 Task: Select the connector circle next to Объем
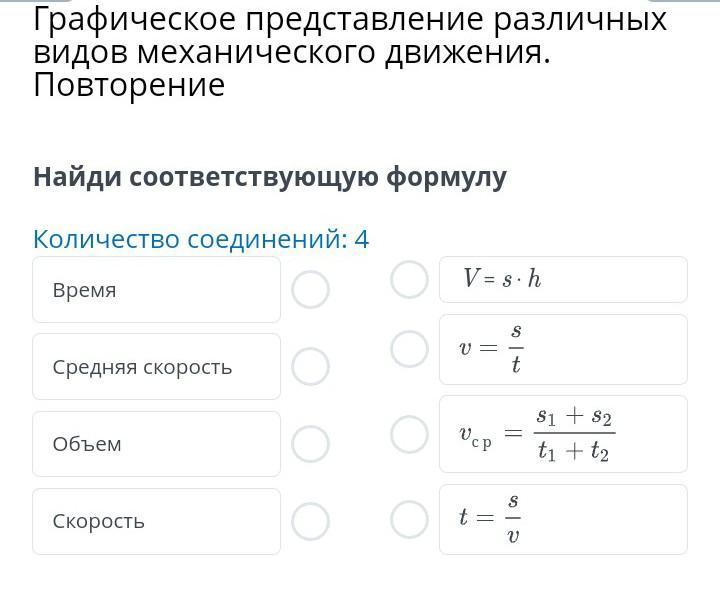click(310, 444)
